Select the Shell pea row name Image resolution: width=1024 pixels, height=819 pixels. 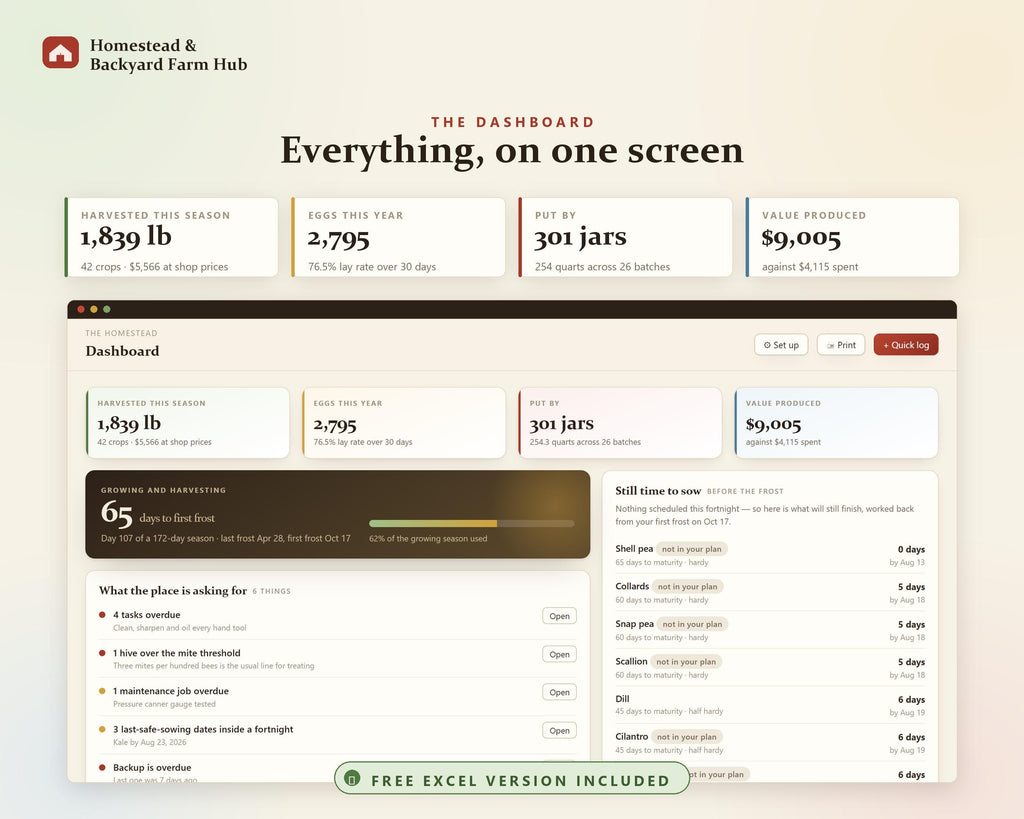point(634,549)
